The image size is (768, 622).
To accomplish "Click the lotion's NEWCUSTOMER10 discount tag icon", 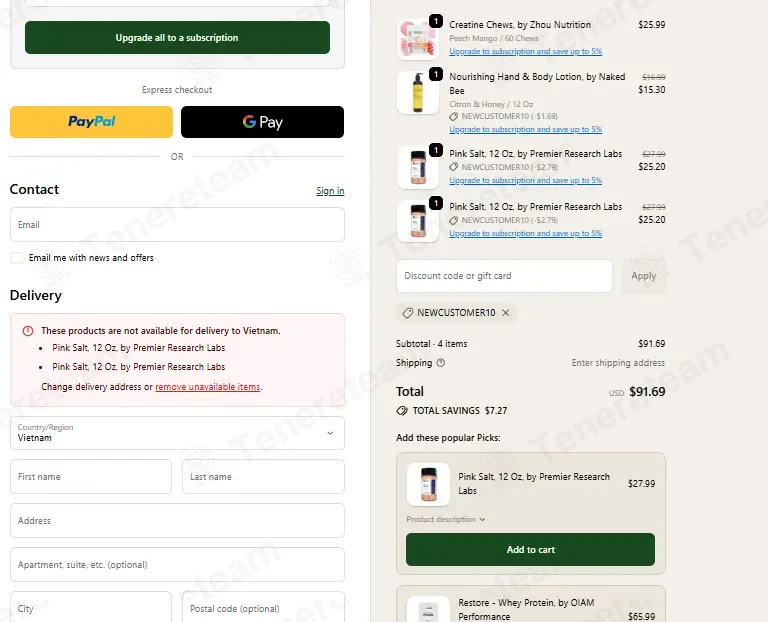I will (x=454, y=117).
